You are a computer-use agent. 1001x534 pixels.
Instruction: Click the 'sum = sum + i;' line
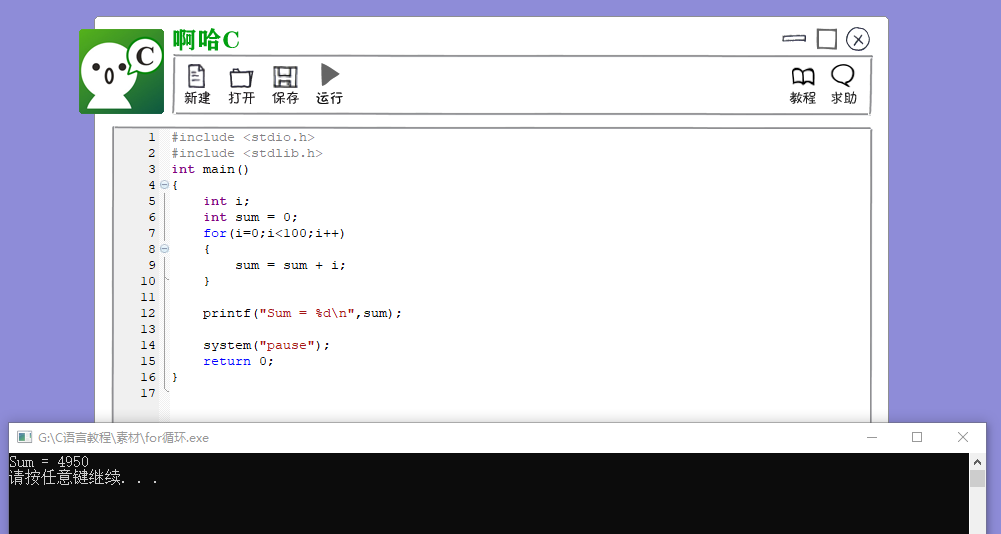[290, 265]
